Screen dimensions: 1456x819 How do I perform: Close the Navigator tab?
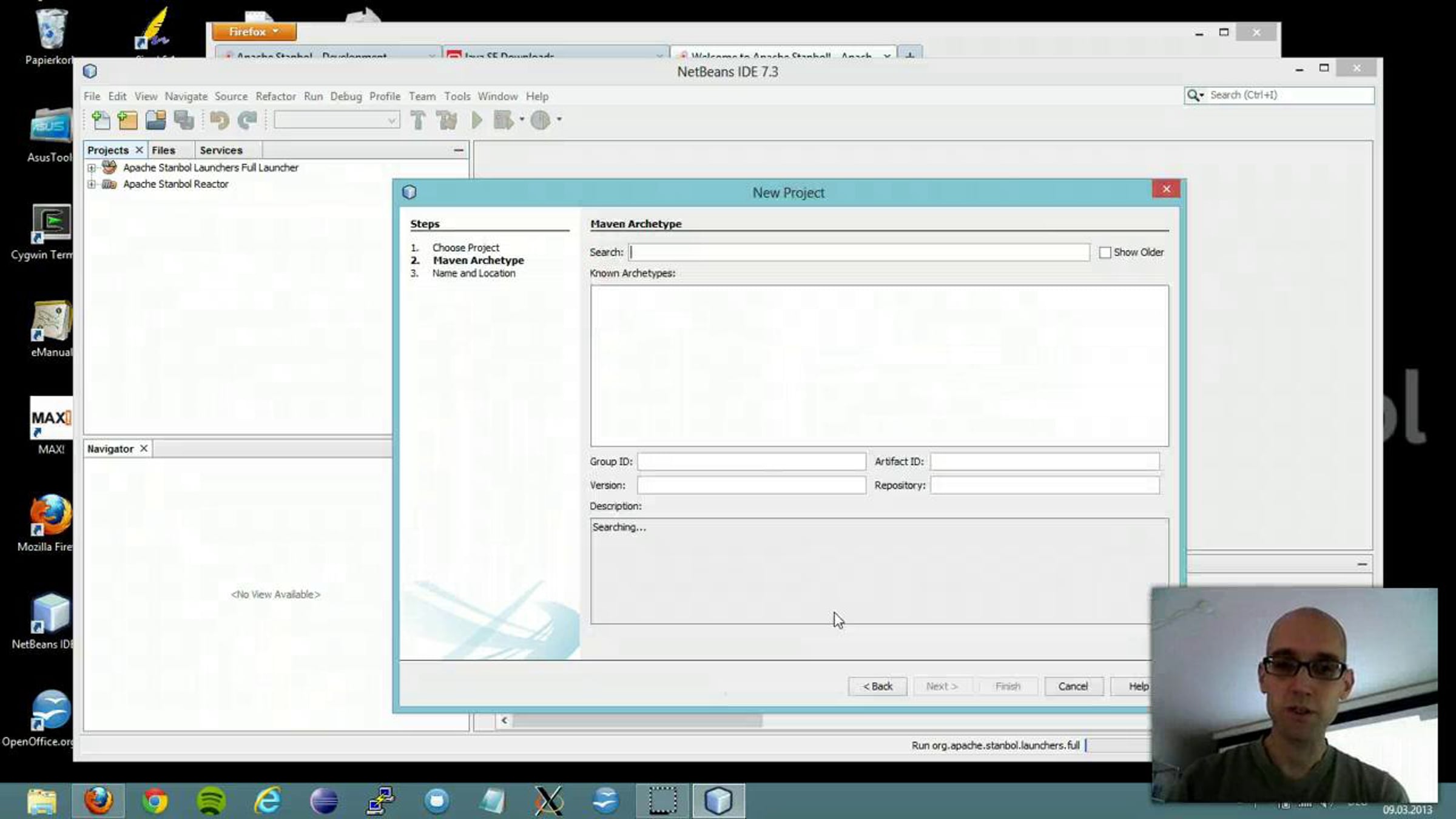144,448
